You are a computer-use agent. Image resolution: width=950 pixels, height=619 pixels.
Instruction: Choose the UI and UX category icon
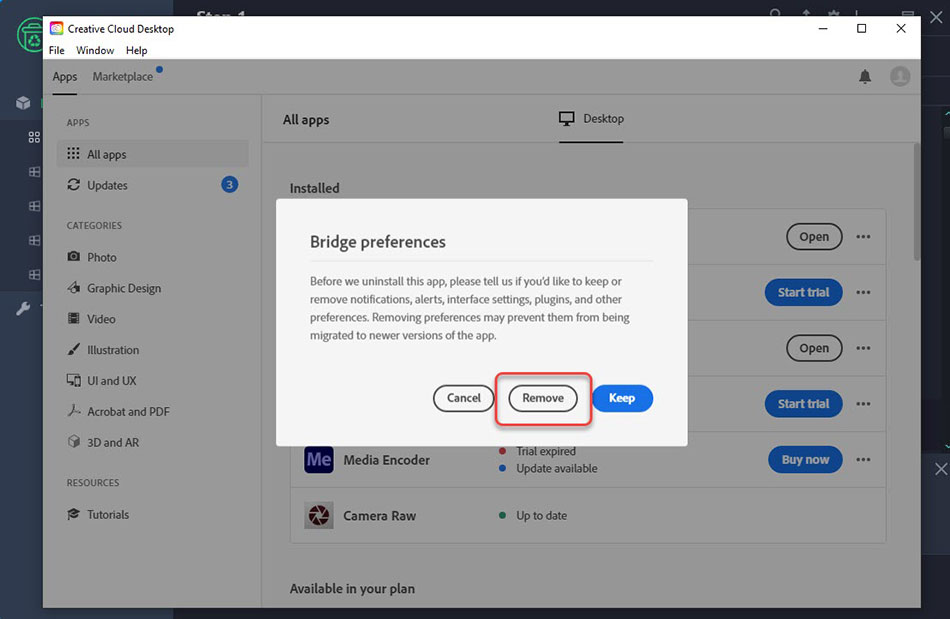[x=73, y=380]
